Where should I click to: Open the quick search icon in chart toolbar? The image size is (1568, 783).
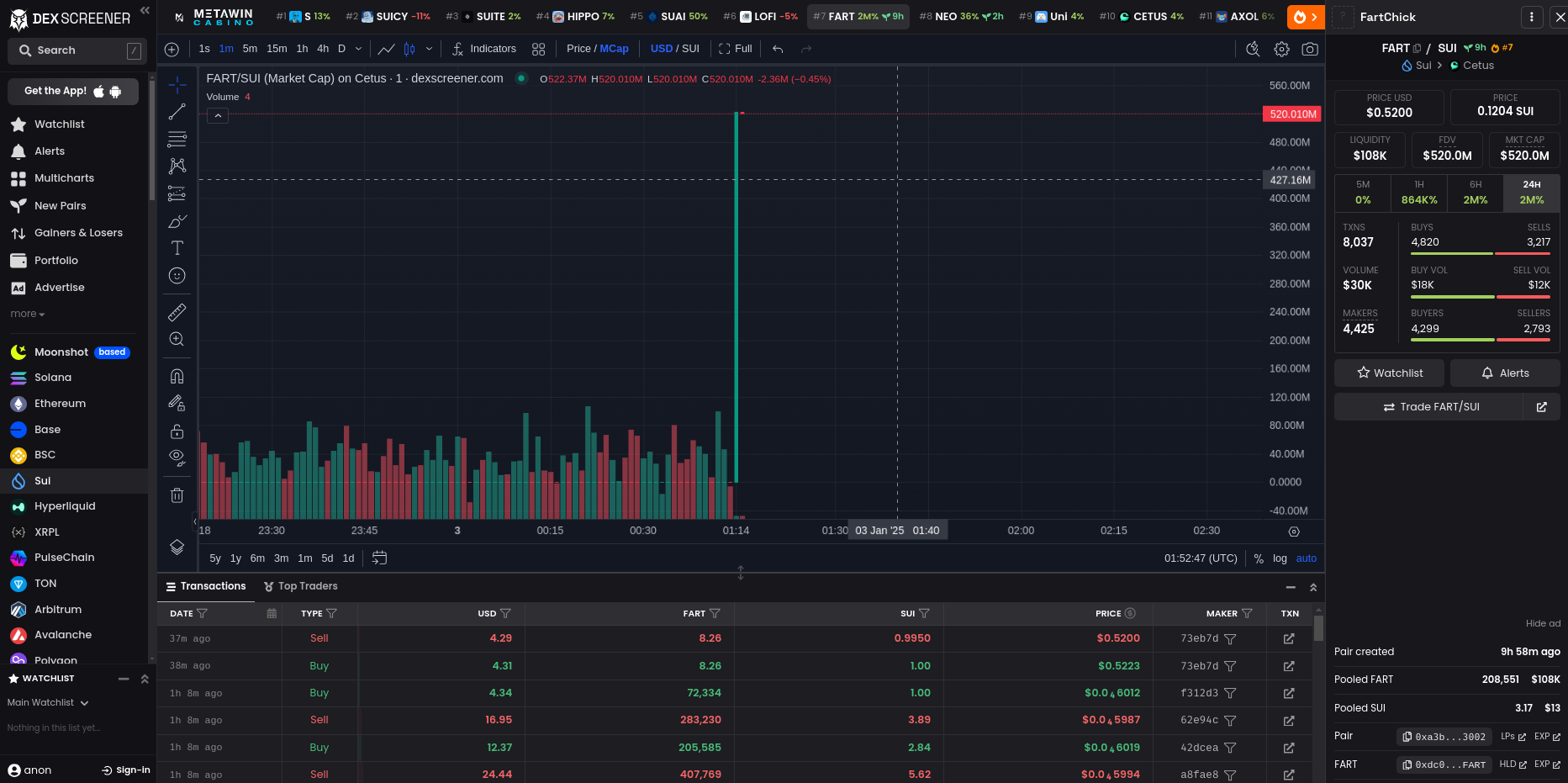(1253, 49)
